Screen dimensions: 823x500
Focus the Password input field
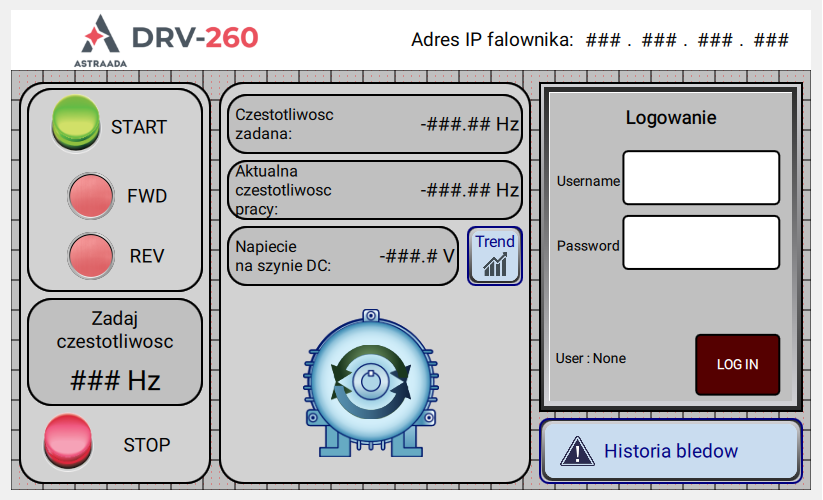tap(701, 242)
